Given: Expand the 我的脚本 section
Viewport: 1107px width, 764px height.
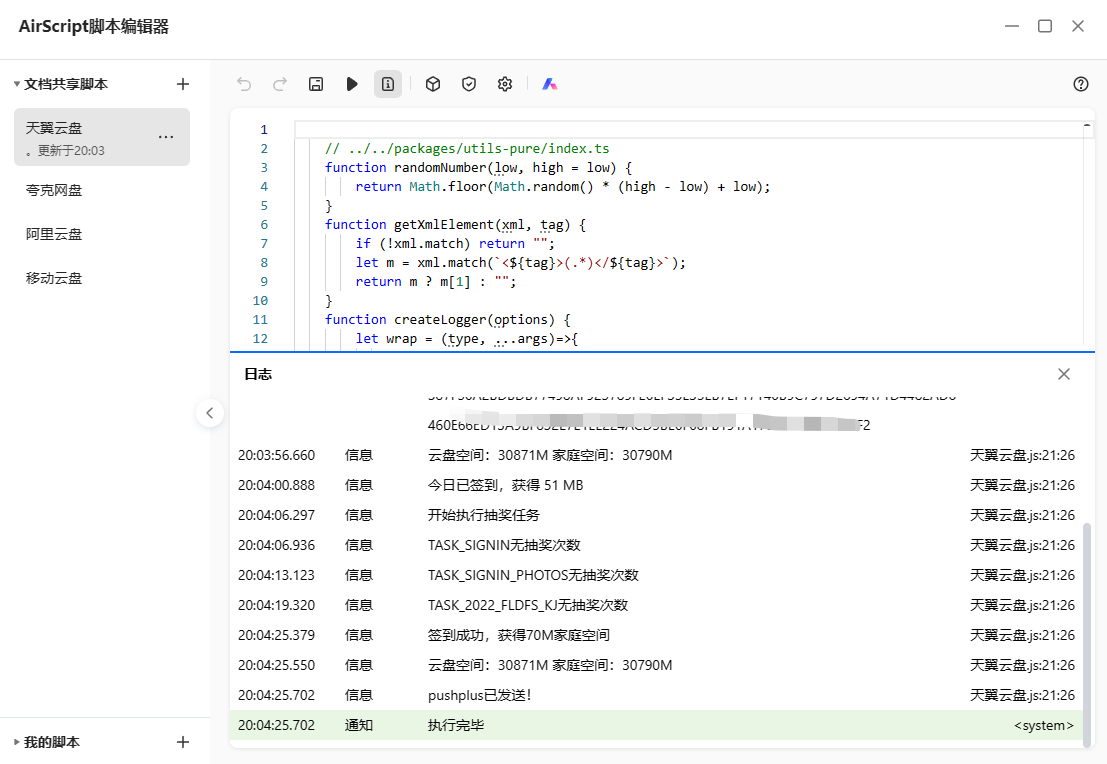Looking at the screenshot, I should coord(17,742).
